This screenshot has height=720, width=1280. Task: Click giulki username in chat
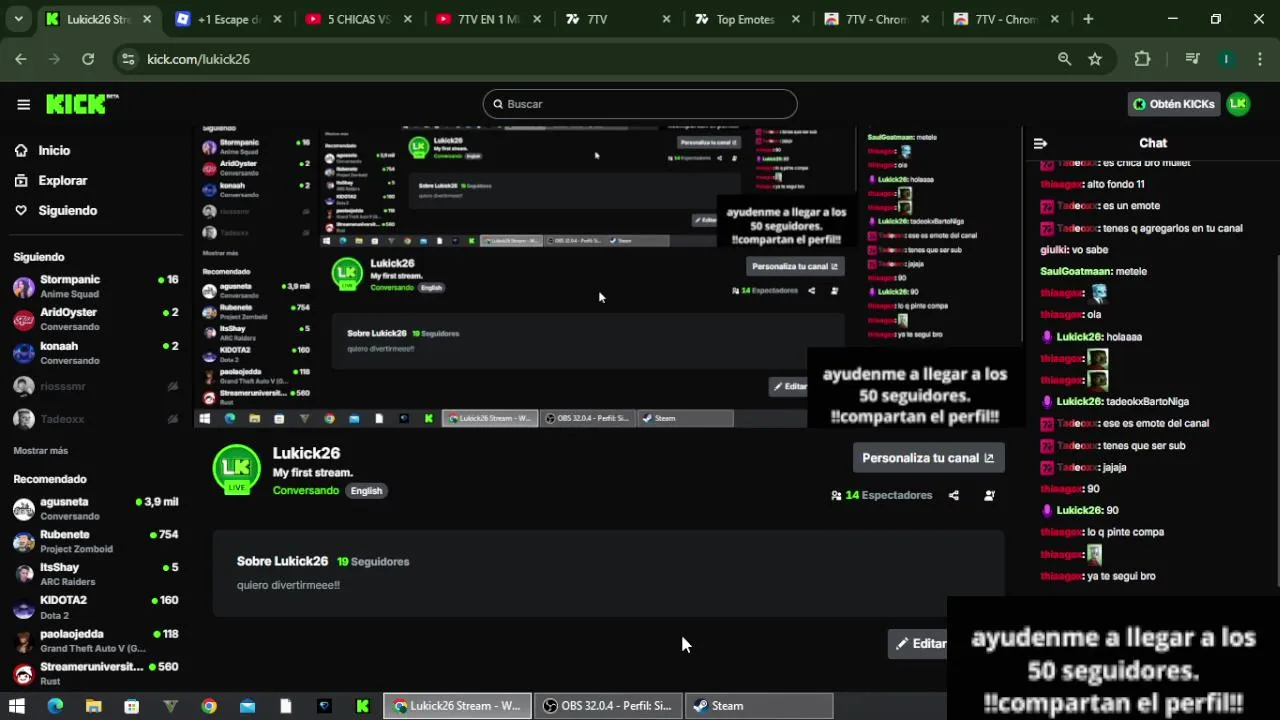click(x=1054, y=250)
